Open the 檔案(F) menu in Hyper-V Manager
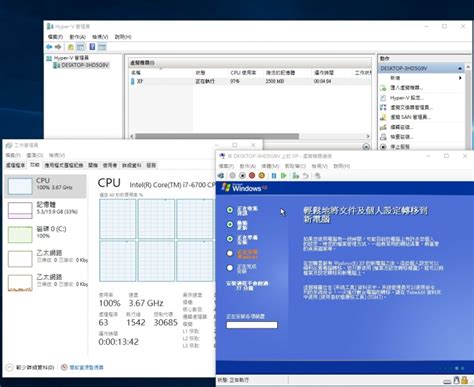Viewport: 474px width, 387px height. coord(55,37)
